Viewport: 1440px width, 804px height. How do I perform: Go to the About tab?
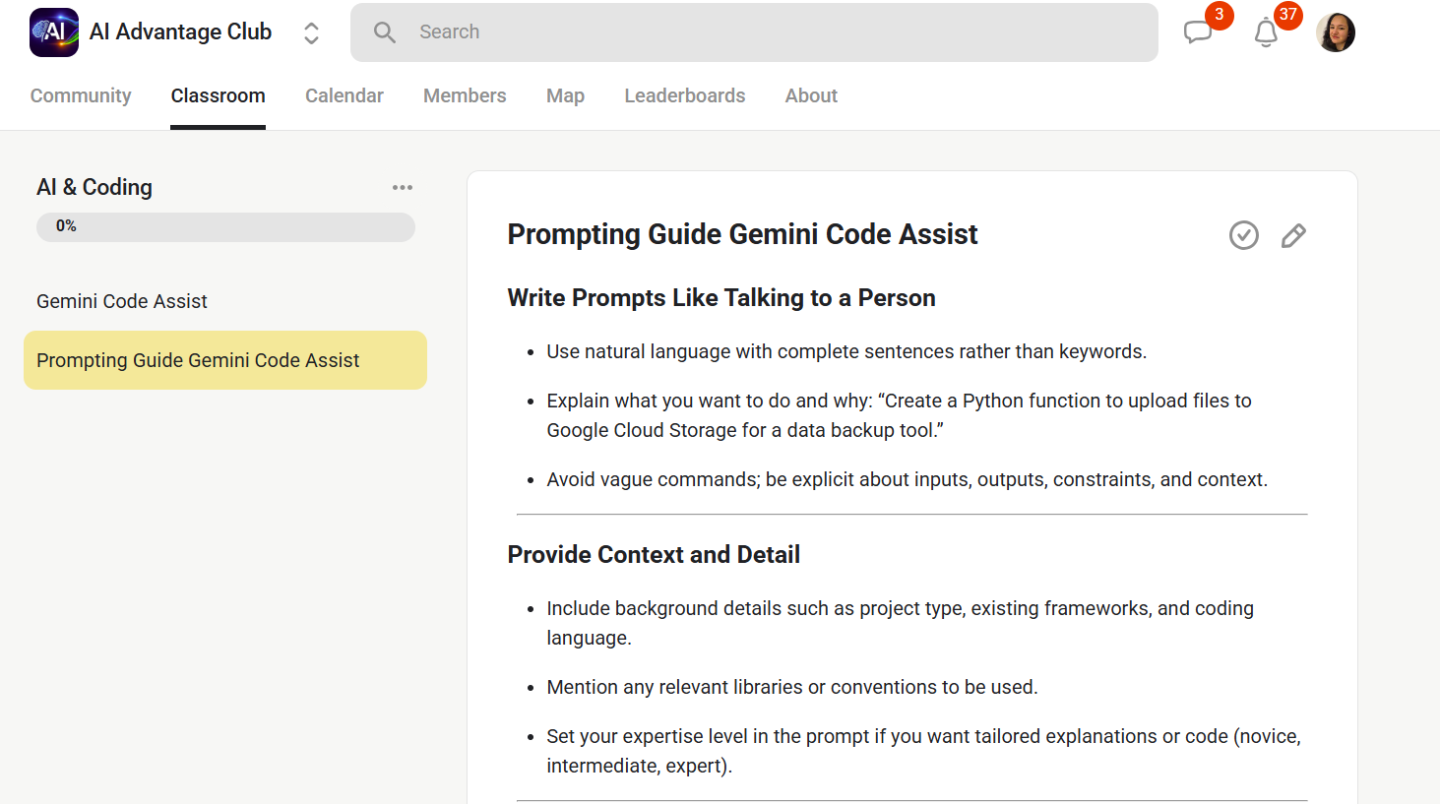811,96
